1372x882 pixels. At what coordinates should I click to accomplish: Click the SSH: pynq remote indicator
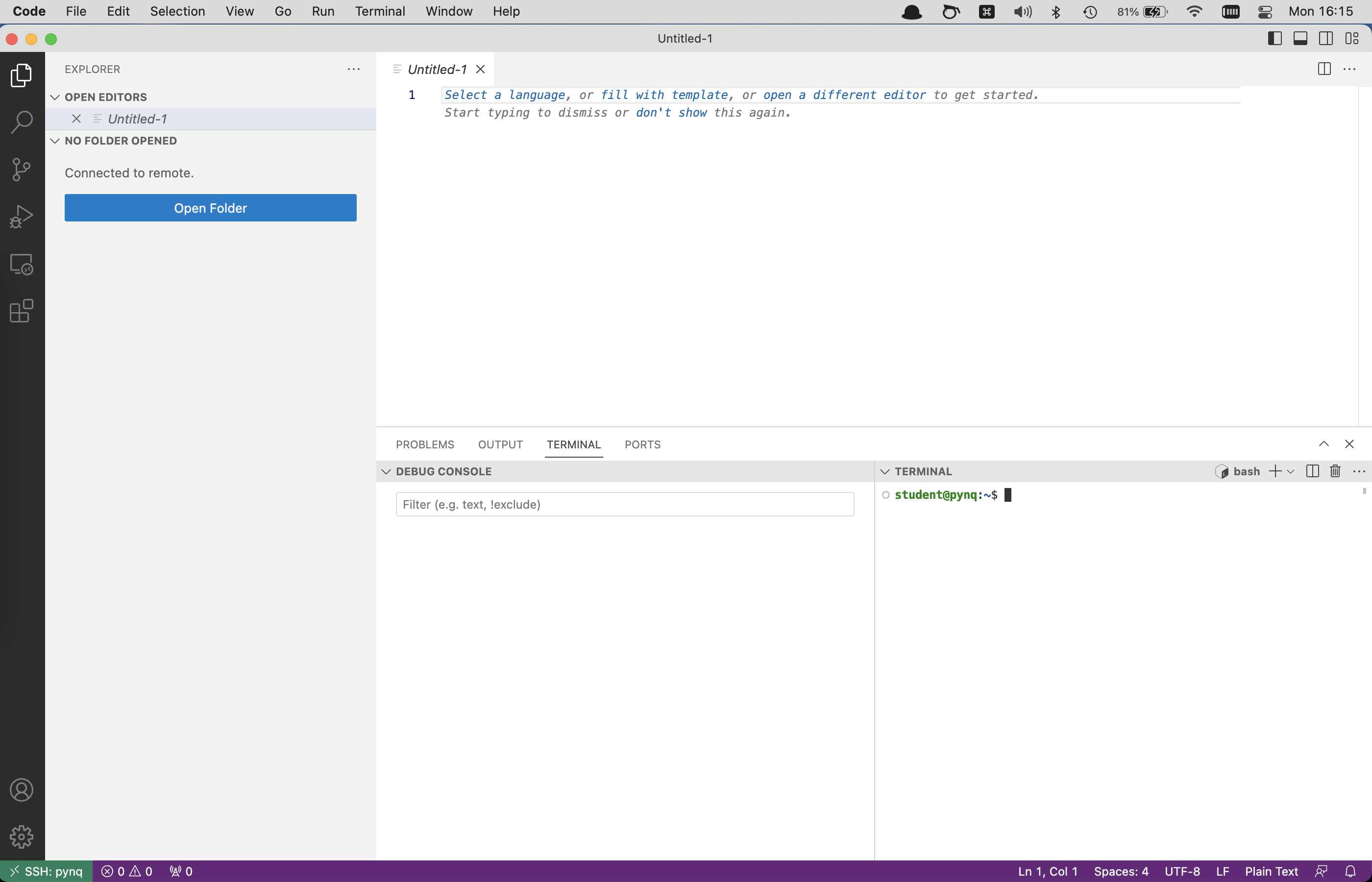47,871
